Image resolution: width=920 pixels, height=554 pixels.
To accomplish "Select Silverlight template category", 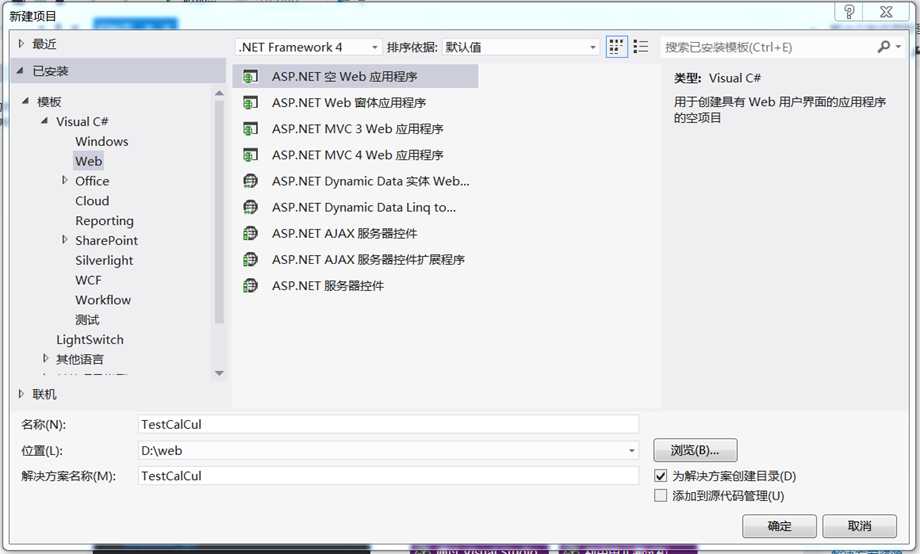I will 104,261.
